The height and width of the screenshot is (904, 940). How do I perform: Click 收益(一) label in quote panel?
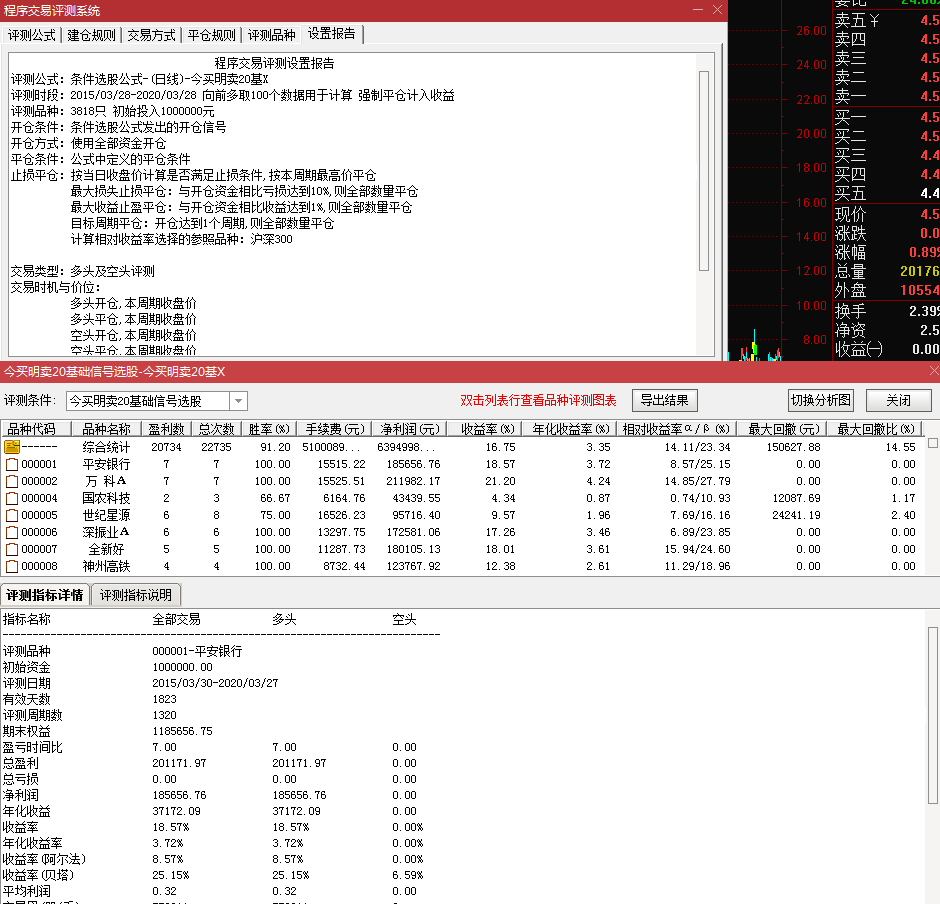click(x=858, y=349)
